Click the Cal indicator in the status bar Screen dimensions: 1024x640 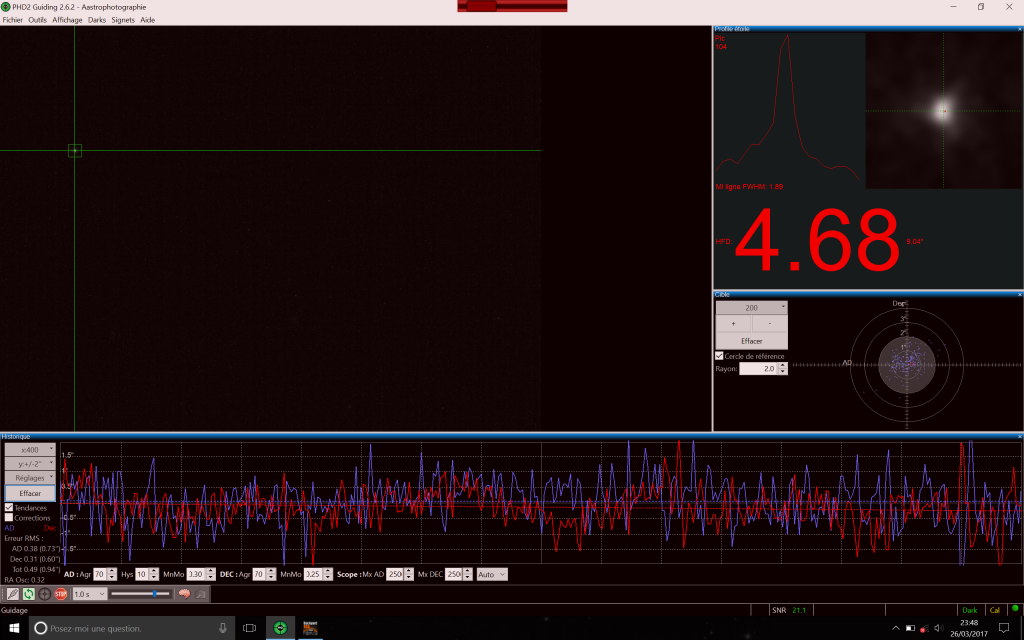(x=995, y=608)
